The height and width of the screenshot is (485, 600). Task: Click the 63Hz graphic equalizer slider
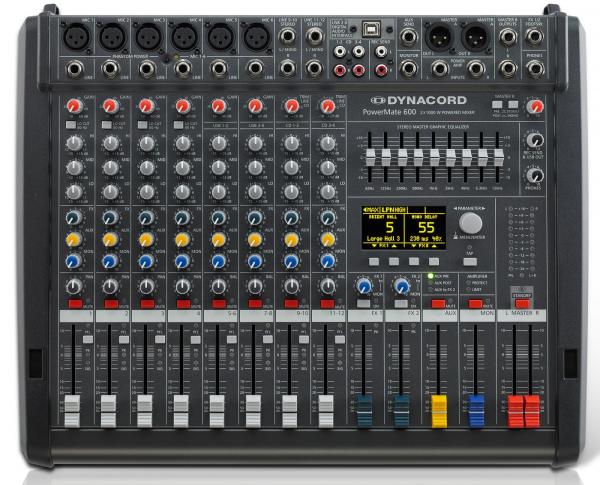pos(370,157)
